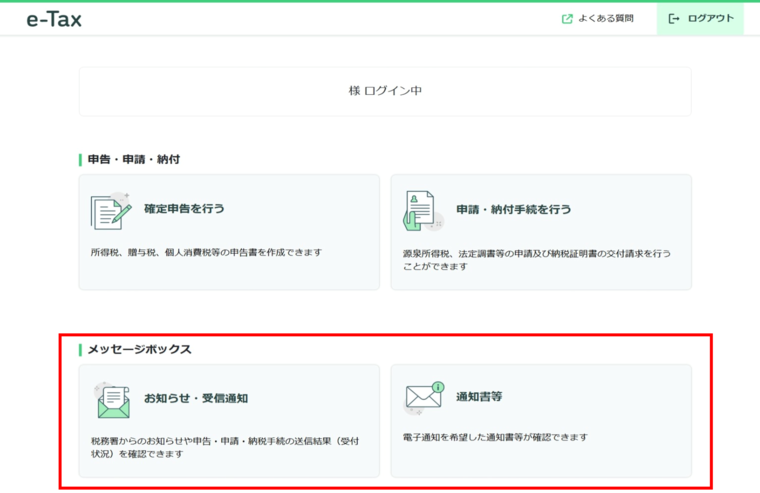Click description starting 税務署からのお知らせや申告

pyautogui.click(x=225, y=447)
